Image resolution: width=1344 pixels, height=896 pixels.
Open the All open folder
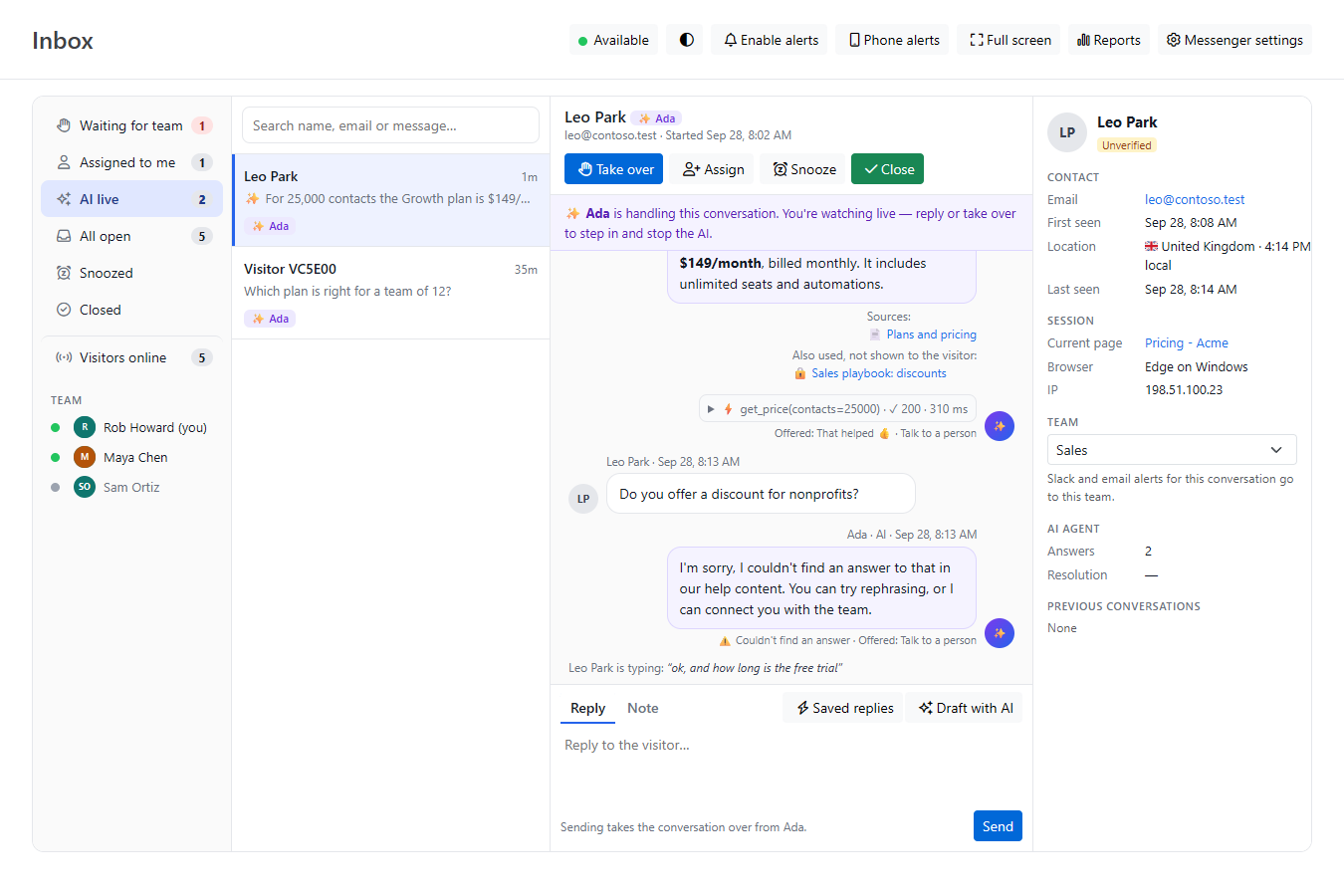pos(131,236)
